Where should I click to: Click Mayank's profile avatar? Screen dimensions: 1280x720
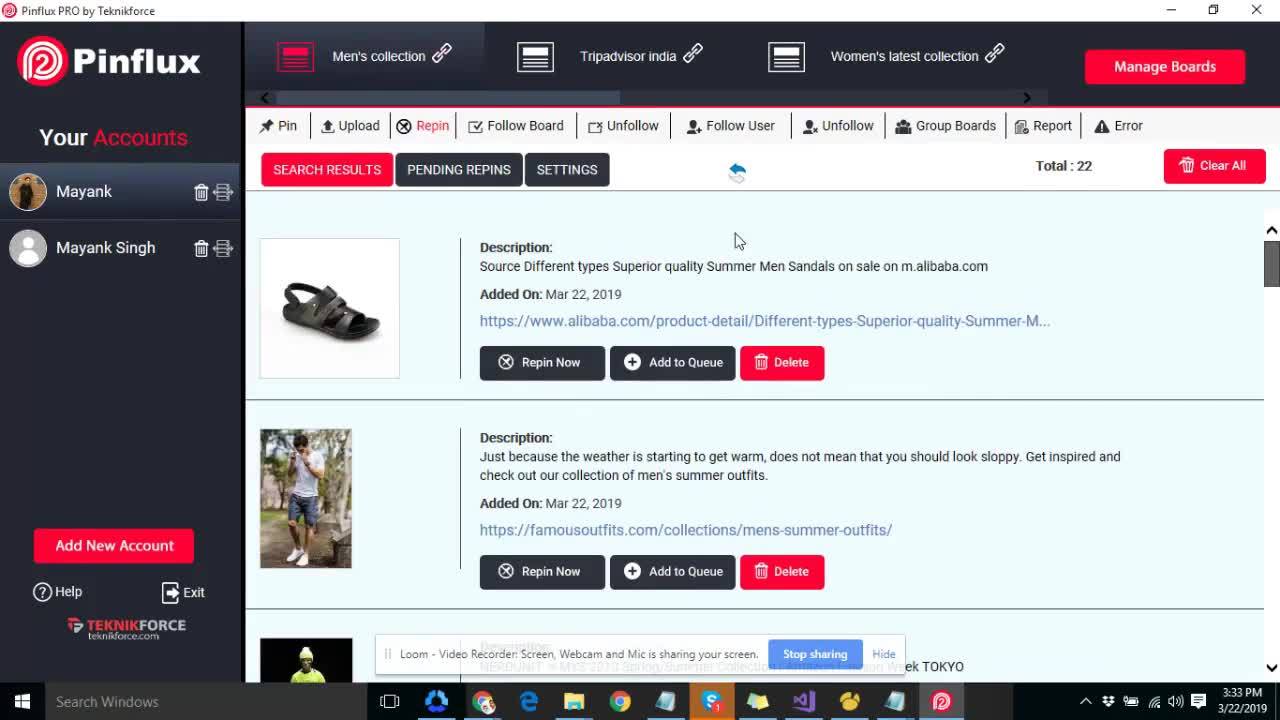click(28, 192)
